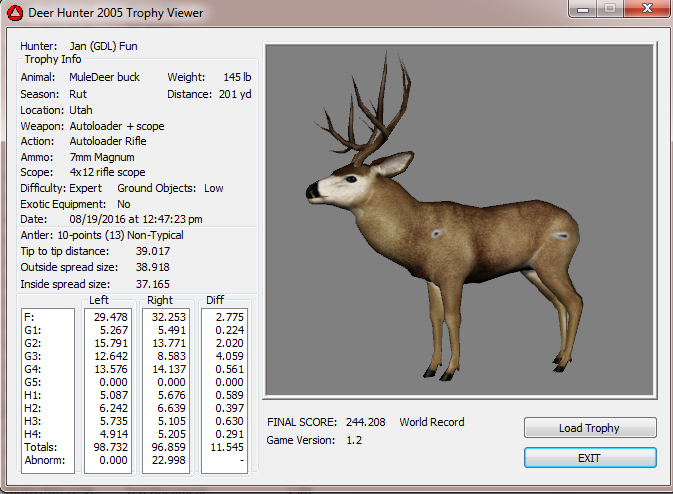Click the bullet wound on deer's shoulder

coord(436,233)
